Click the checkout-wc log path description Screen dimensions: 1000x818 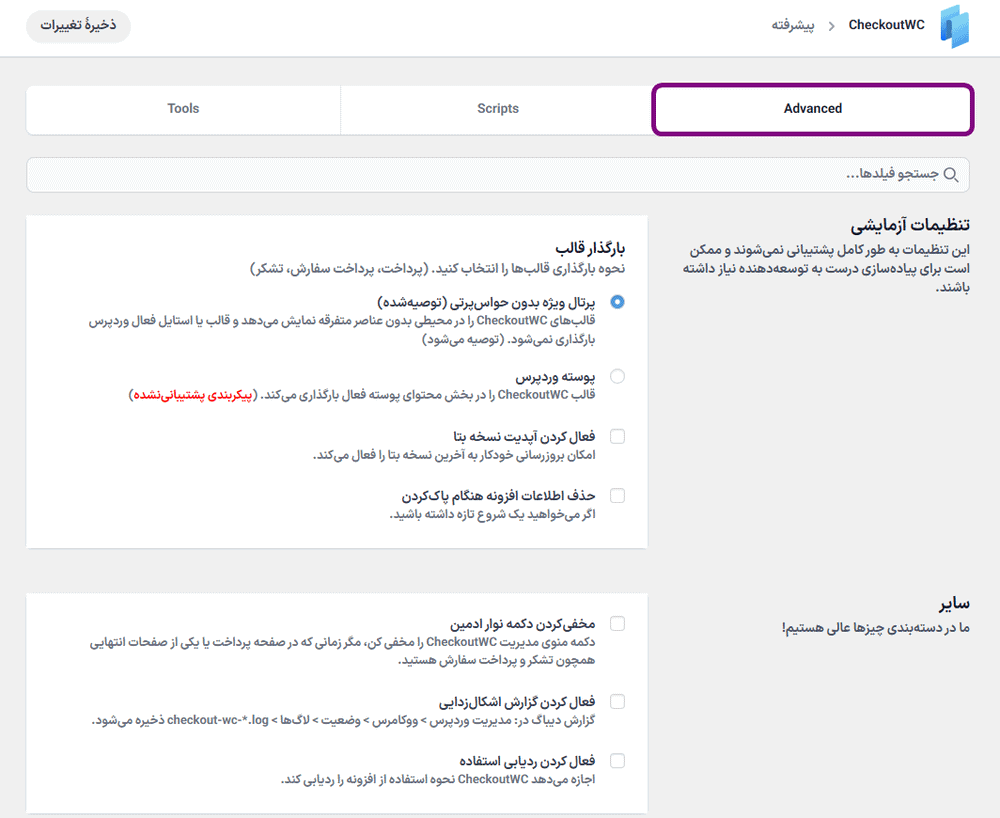pos(343,720)
